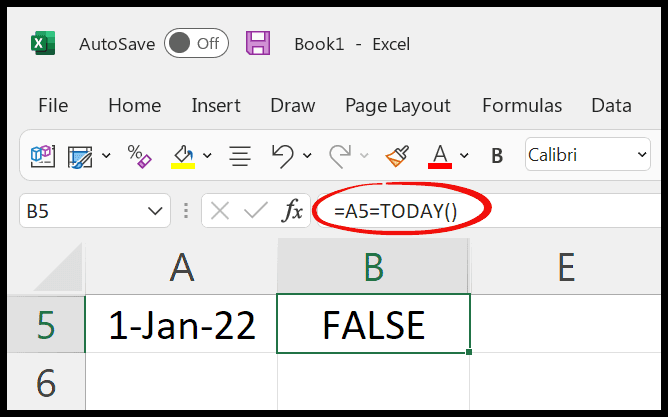Click the percent eraser format icon

click(139, 156)
